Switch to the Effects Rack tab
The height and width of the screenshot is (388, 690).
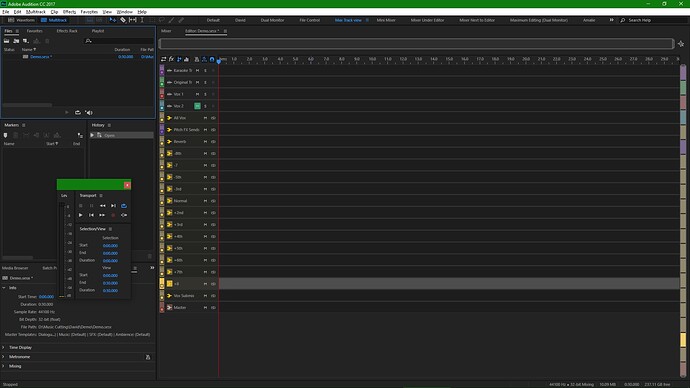pos(67,31)
